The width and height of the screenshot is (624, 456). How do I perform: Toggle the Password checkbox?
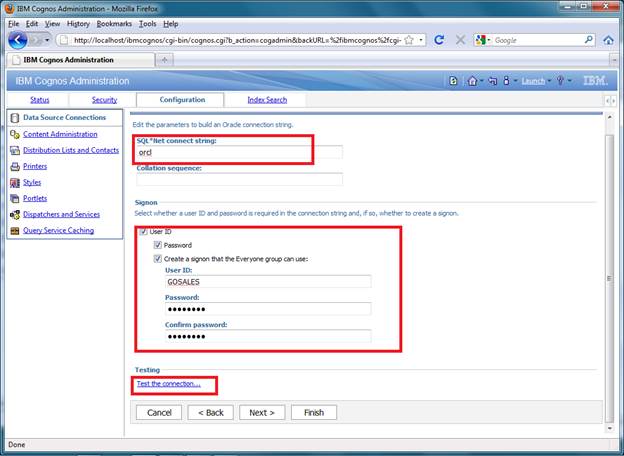(158, 245)
